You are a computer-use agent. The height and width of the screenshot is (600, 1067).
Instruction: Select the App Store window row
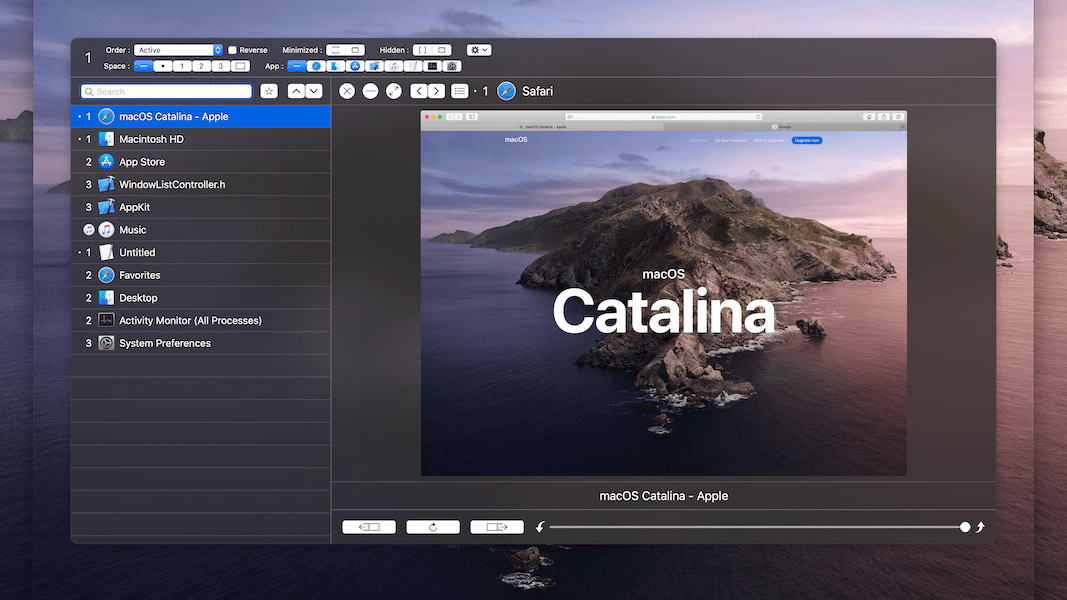201,162
